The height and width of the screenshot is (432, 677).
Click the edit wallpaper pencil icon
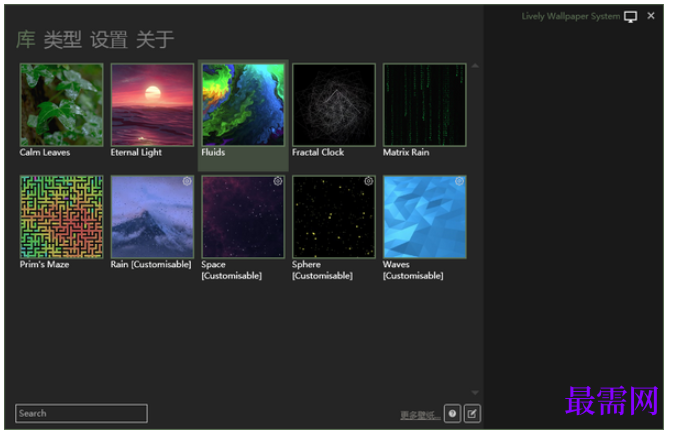[x=472, y=414]
